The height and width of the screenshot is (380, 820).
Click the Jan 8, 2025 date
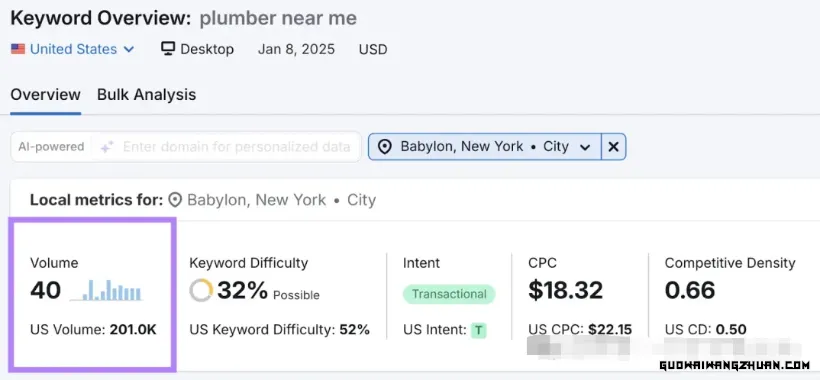(296, 49)
